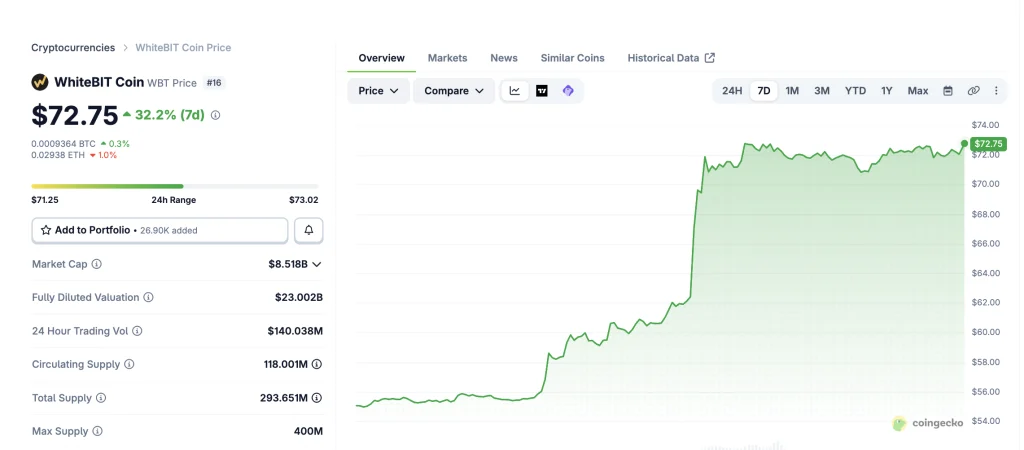Click the 0.02938 ETH price text
The width and height of the screenshot is (1024, 450).
[59, 155]
